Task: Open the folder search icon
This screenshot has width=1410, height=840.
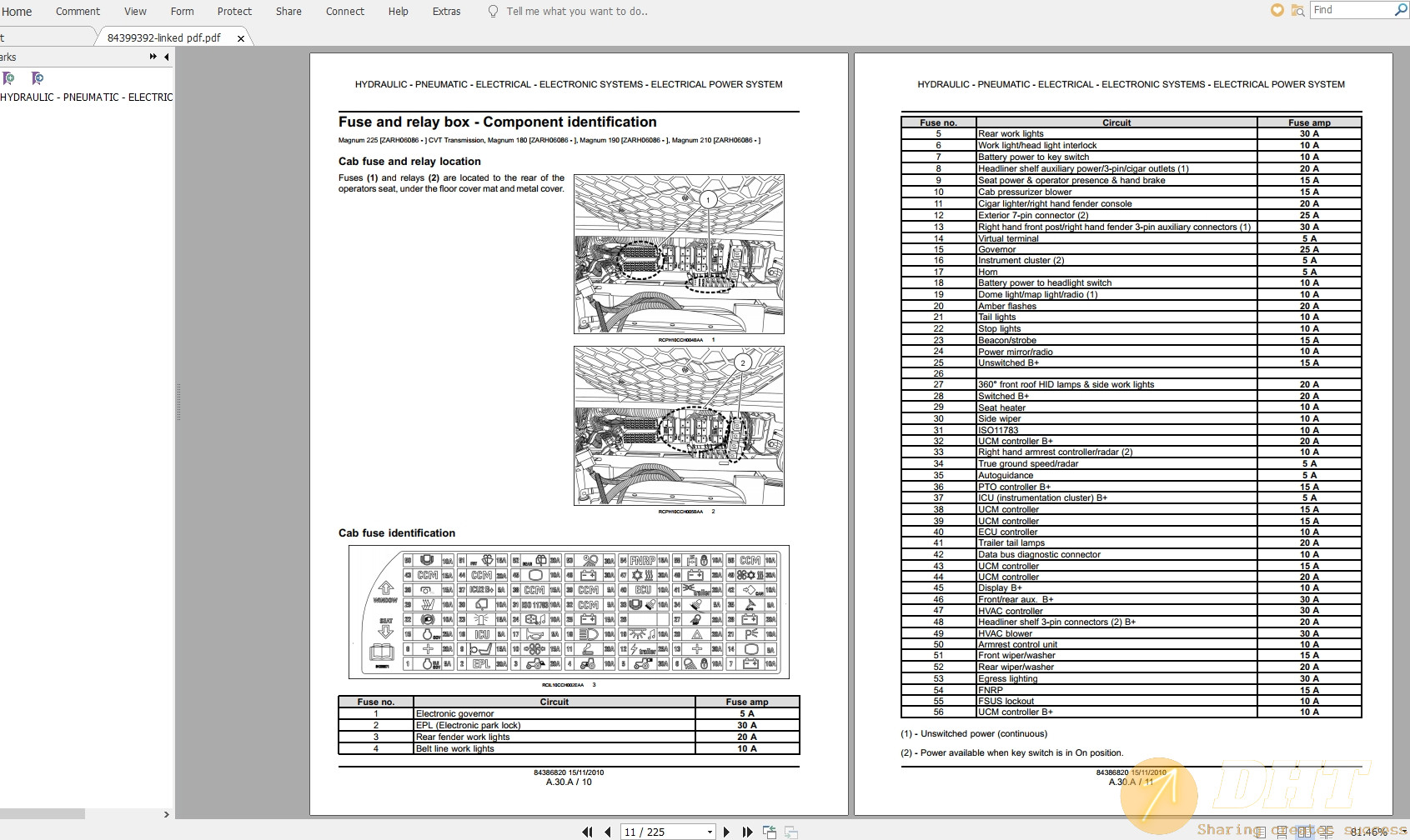Action: pos(1297,10)
